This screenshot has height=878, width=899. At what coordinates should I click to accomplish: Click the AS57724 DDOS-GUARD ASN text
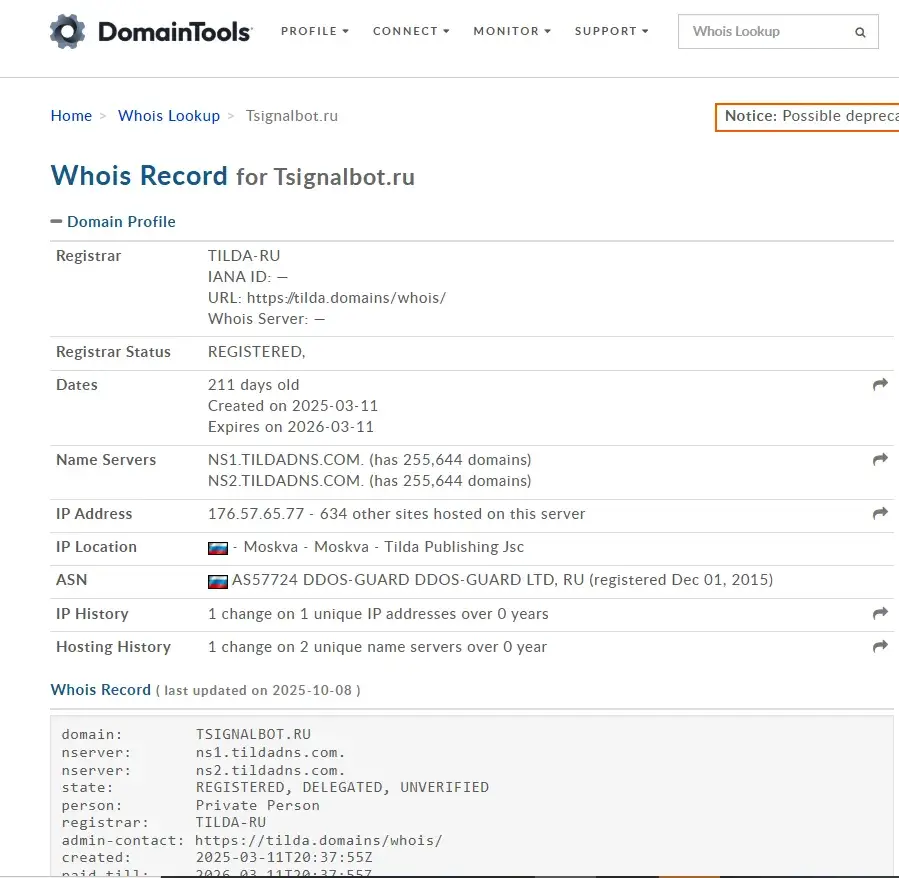pyautogui.click(x=502, y=580)
